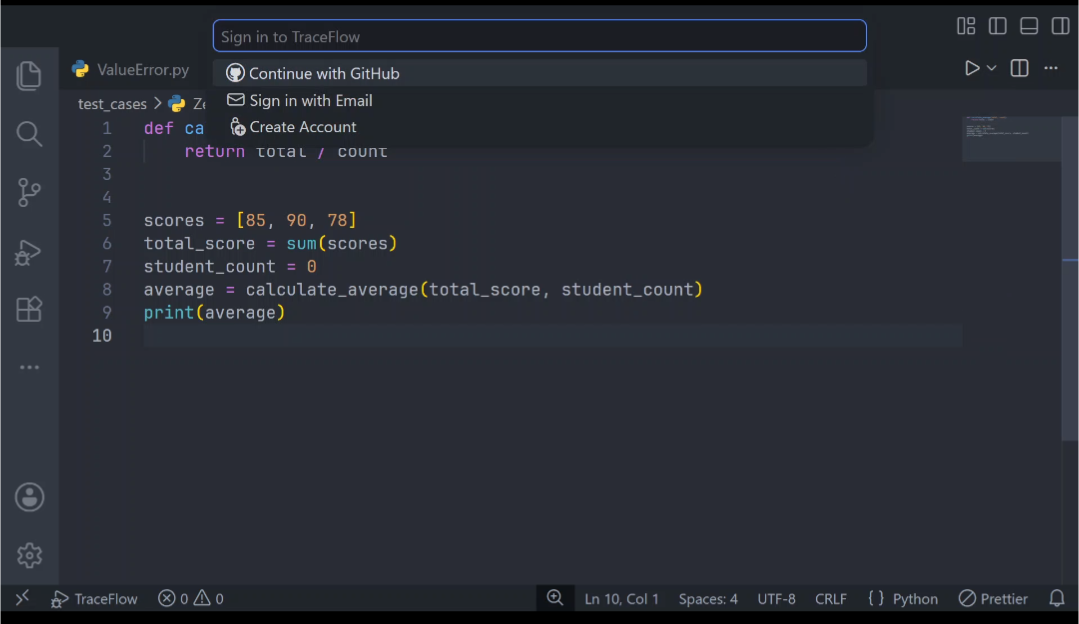
Task: Place cursor on print(average) line
Action: 214,312
